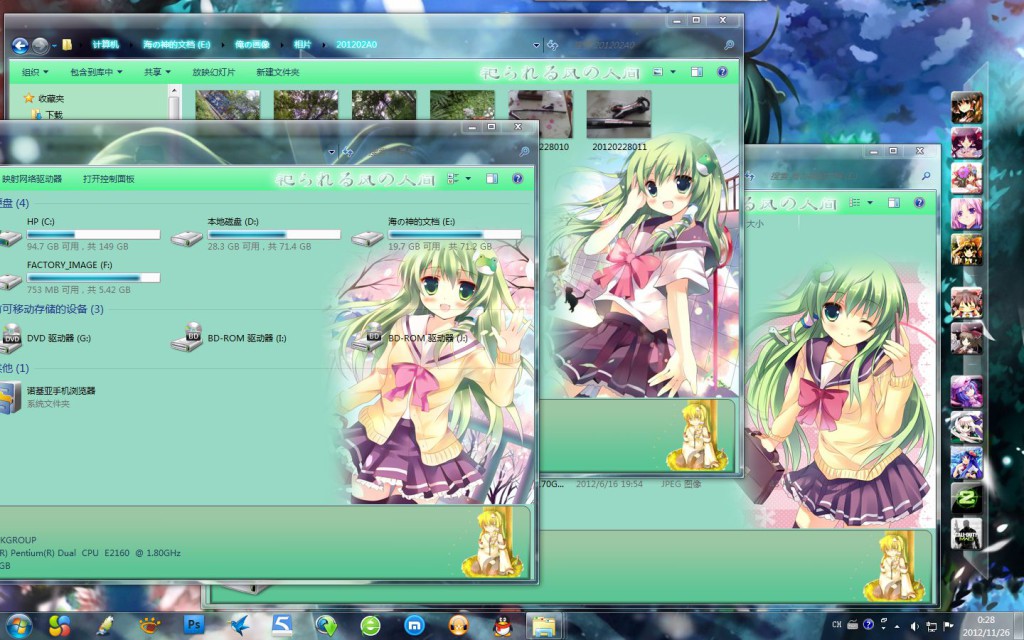Image resolution: width=1024 pixels, height=640 pixels.
Task: Open view options arrow in the right window
Action: click(x=870, y=203)
